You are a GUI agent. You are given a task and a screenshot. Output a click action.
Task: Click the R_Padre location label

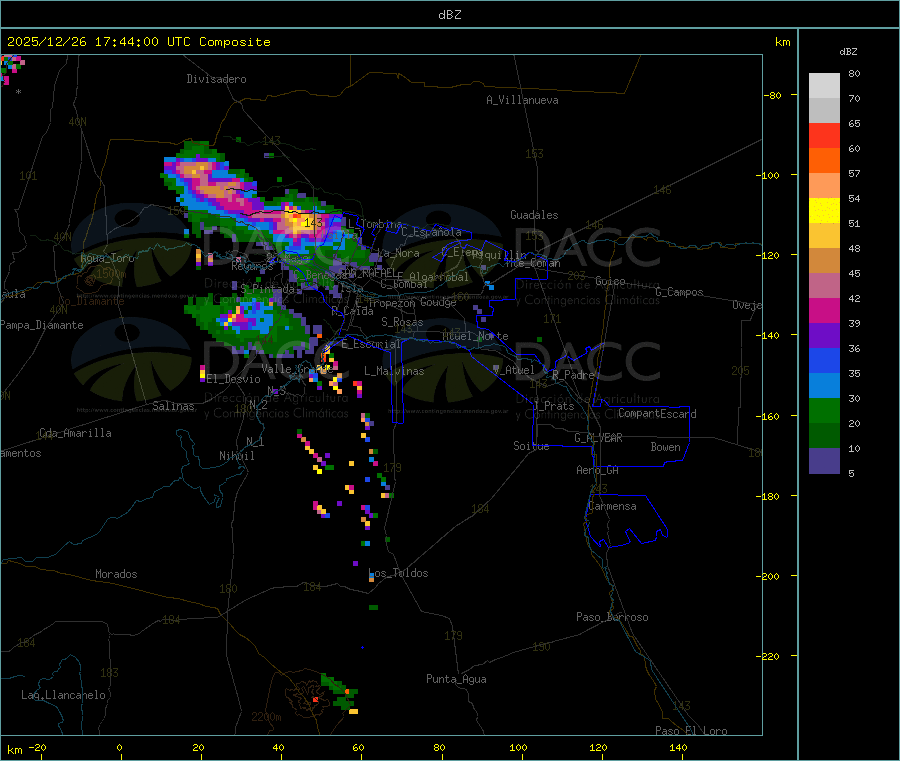[573, 375]
